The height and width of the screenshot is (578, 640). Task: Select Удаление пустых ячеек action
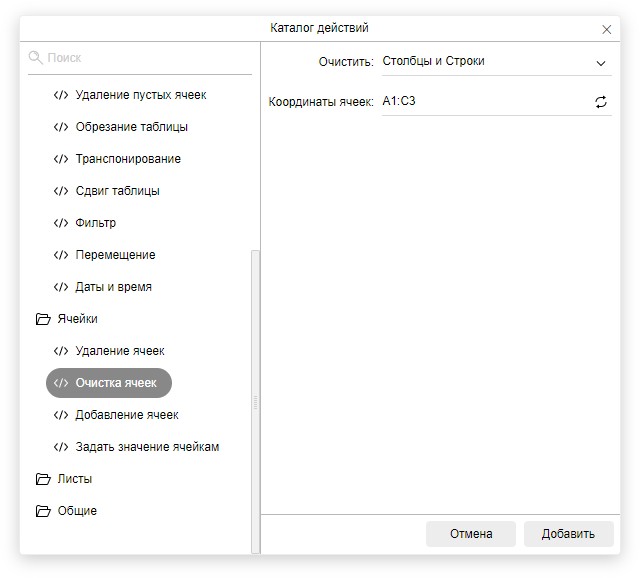click(140, 95)
